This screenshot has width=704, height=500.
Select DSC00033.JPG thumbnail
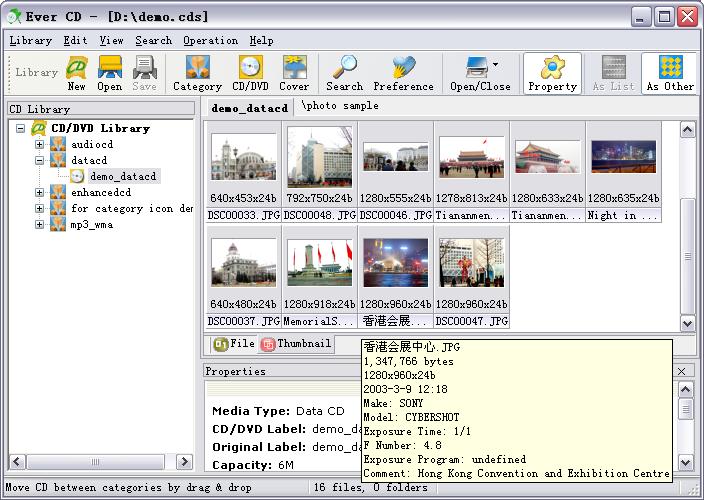[243, 157]
